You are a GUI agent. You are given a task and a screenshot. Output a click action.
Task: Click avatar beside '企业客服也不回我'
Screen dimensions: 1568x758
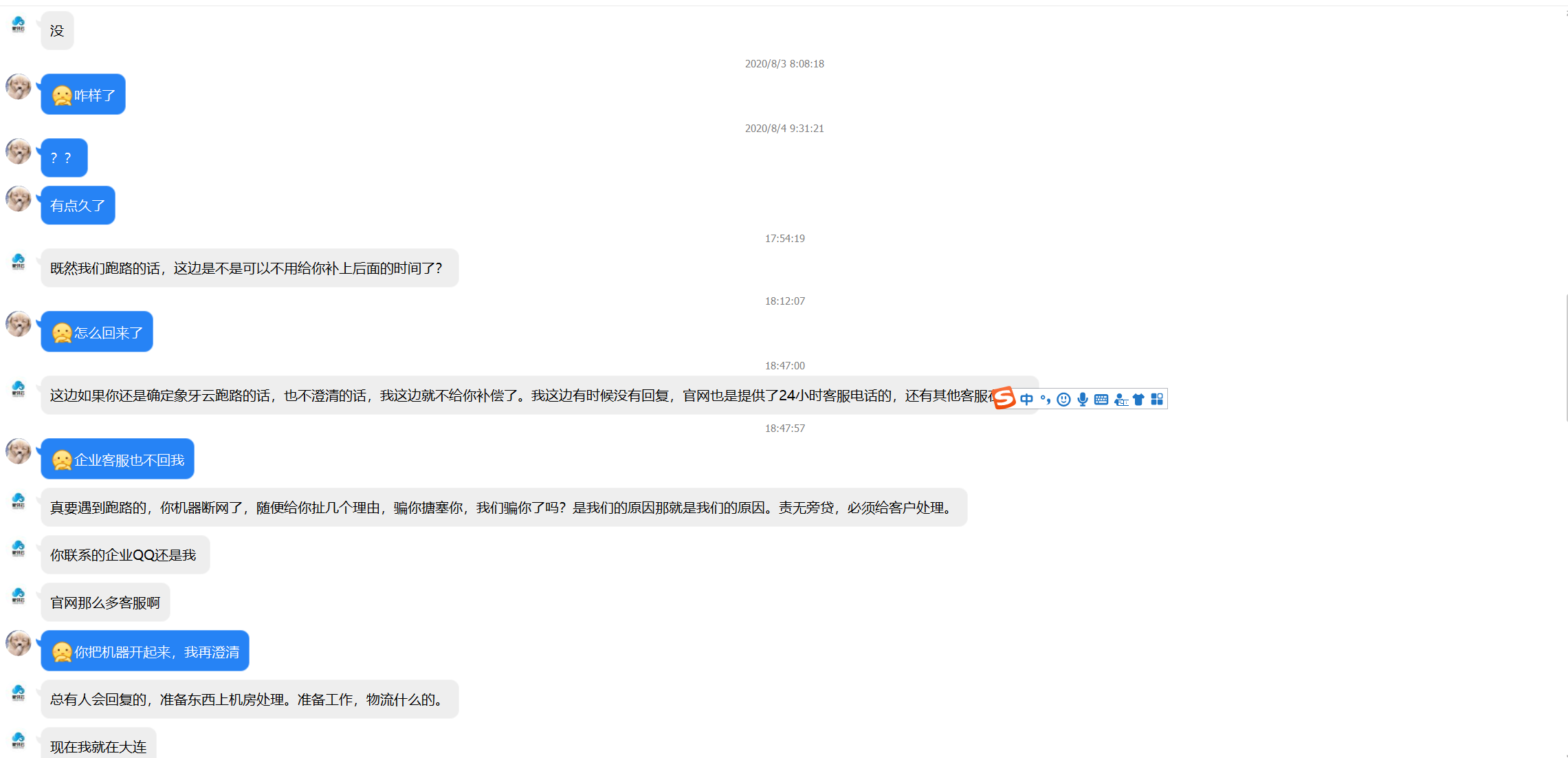19,452
